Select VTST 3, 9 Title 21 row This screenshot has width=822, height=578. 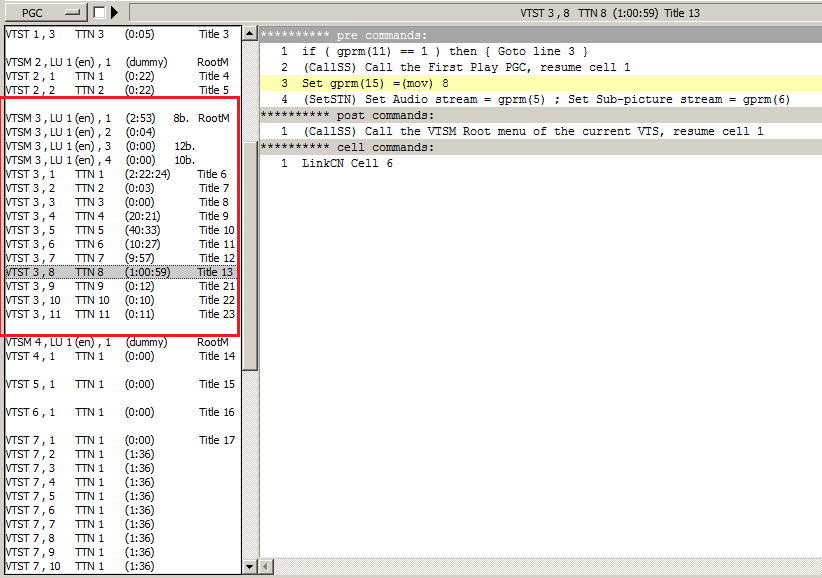(122, 287)
